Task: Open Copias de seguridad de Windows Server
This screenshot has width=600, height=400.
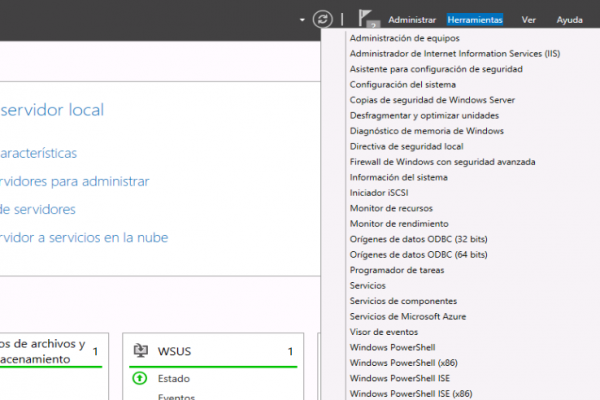Action: (x=432, y=100)
